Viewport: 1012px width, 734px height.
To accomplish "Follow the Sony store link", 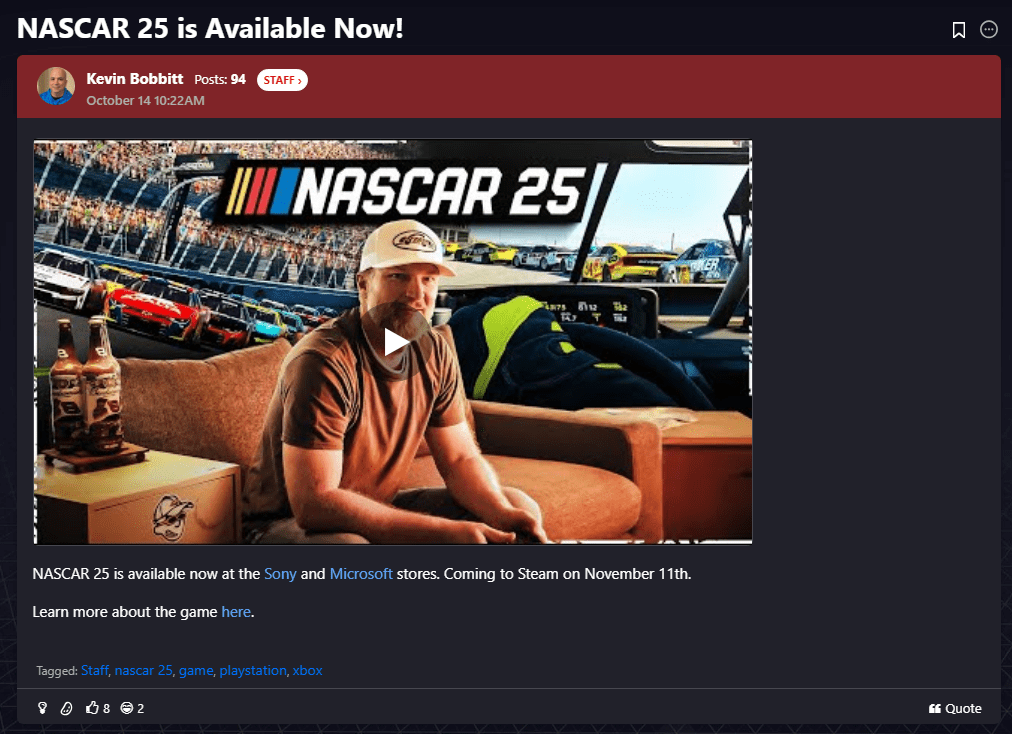I will pos(280,574).
